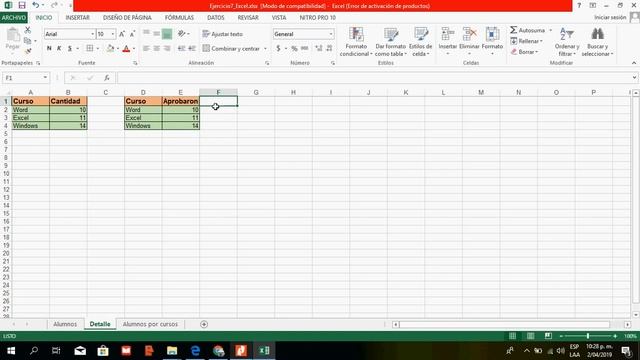Select cell E1 Aprobaron

coord(180,101)
